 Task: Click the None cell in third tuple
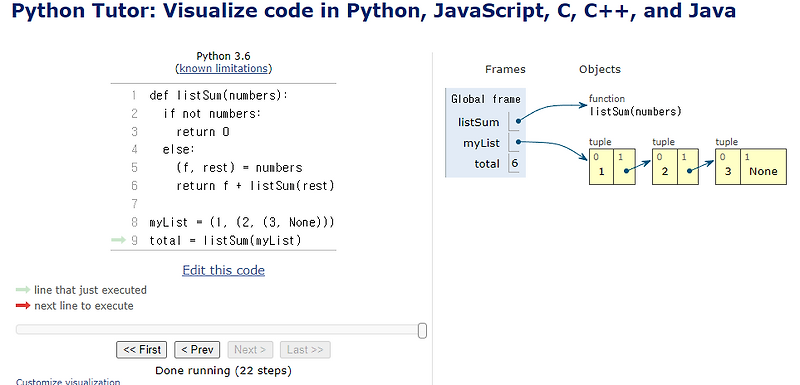tap(763, 167)
